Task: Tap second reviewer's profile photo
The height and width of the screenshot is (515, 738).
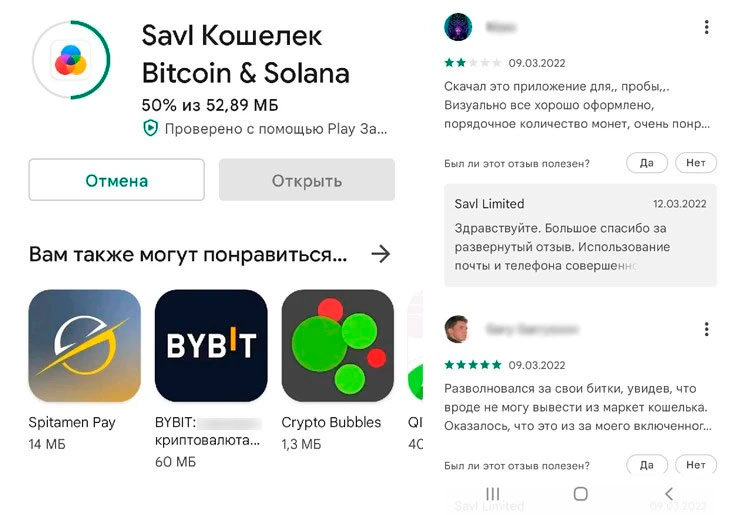Action: pos(457,329)
